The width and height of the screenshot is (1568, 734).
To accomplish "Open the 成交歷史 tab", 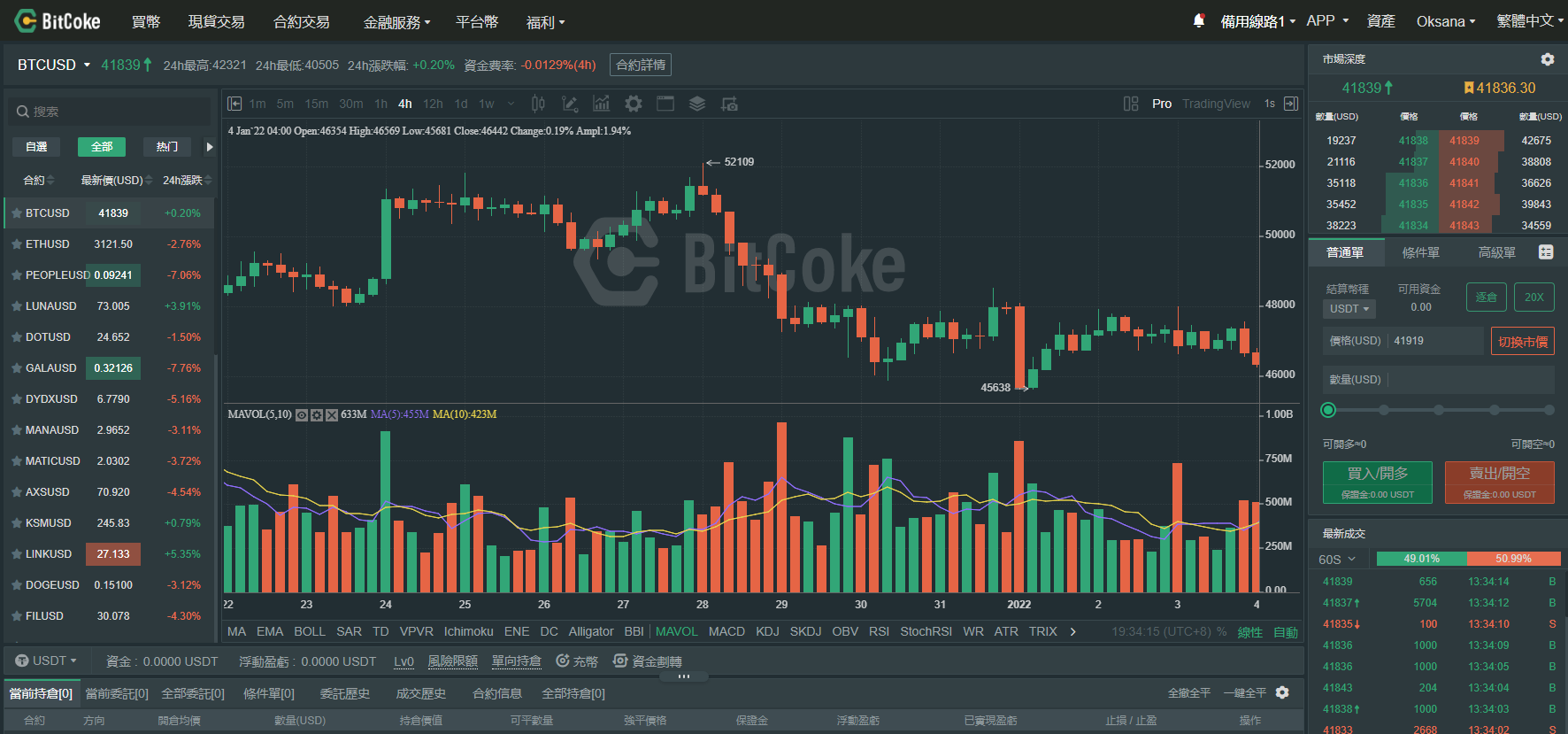I will (420, 693).
